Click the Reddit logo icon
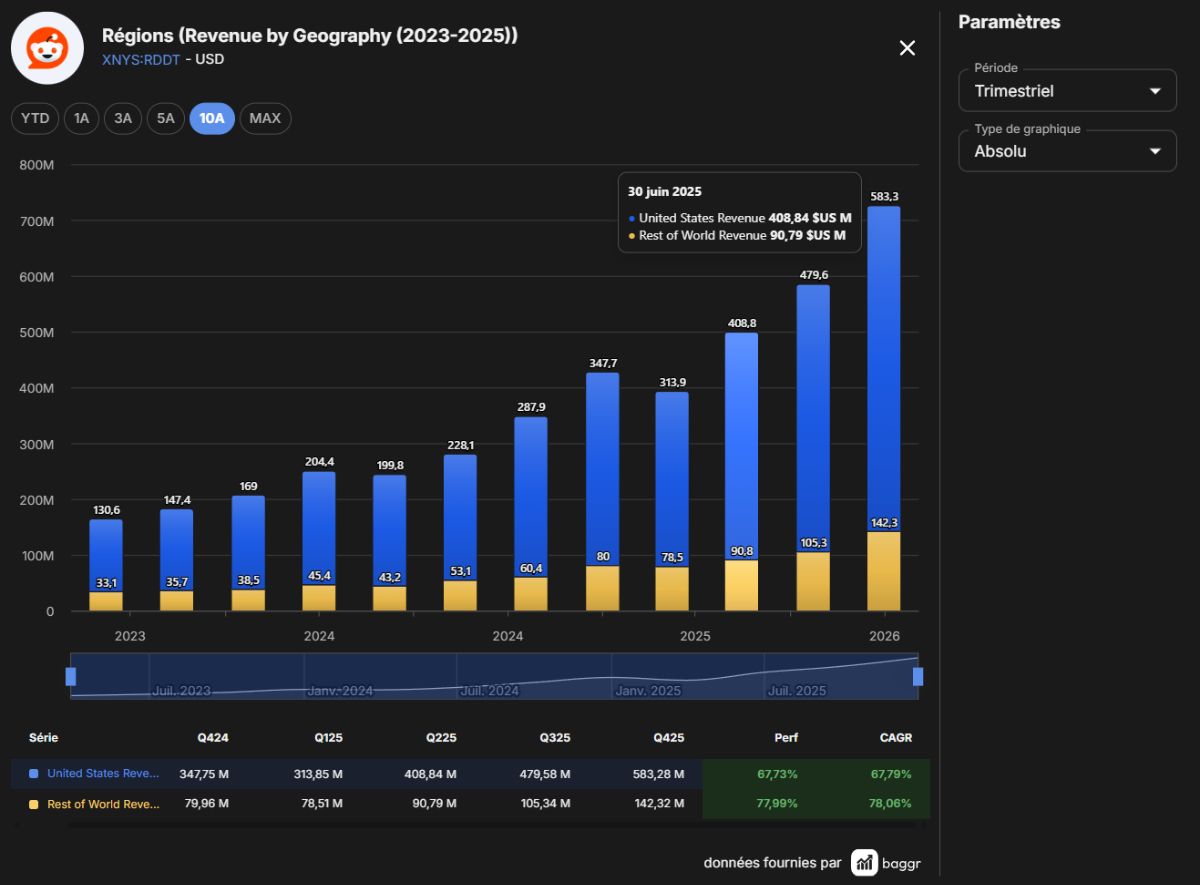The width and height of the screenshot is (1200, 885). (x=47, y=48)
